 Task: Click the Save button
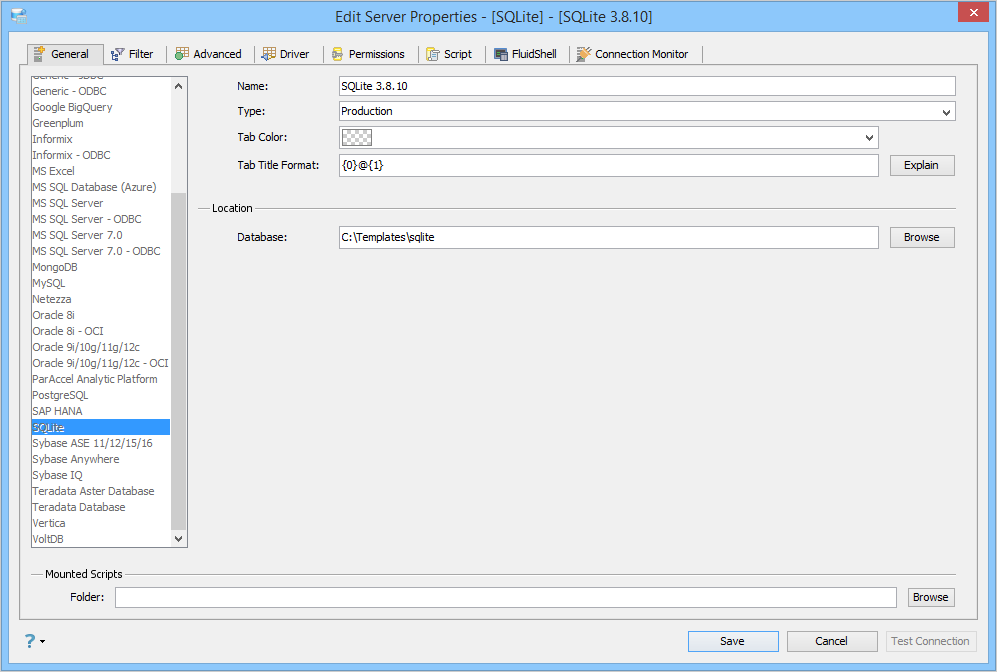pyautogui.click(x=732, y=641)
